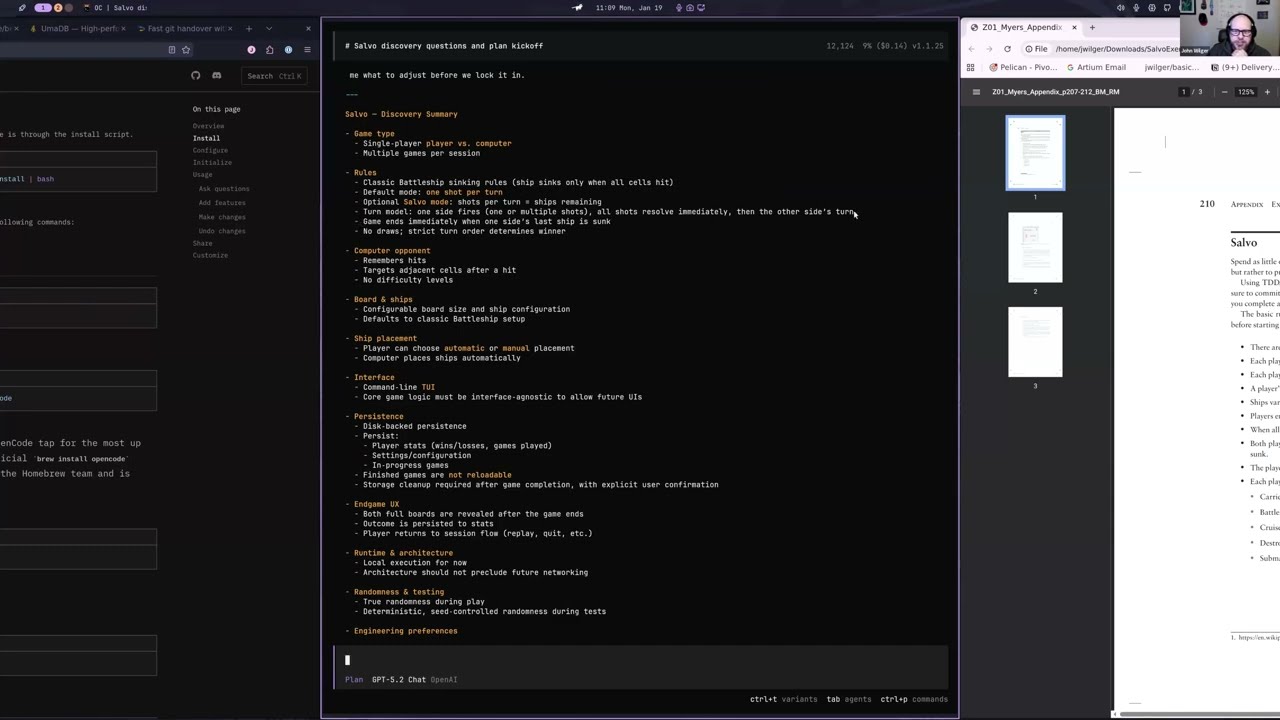Switch to Fast git handover browser tab
Screen dimensions: 1280x720
[185, 28]
